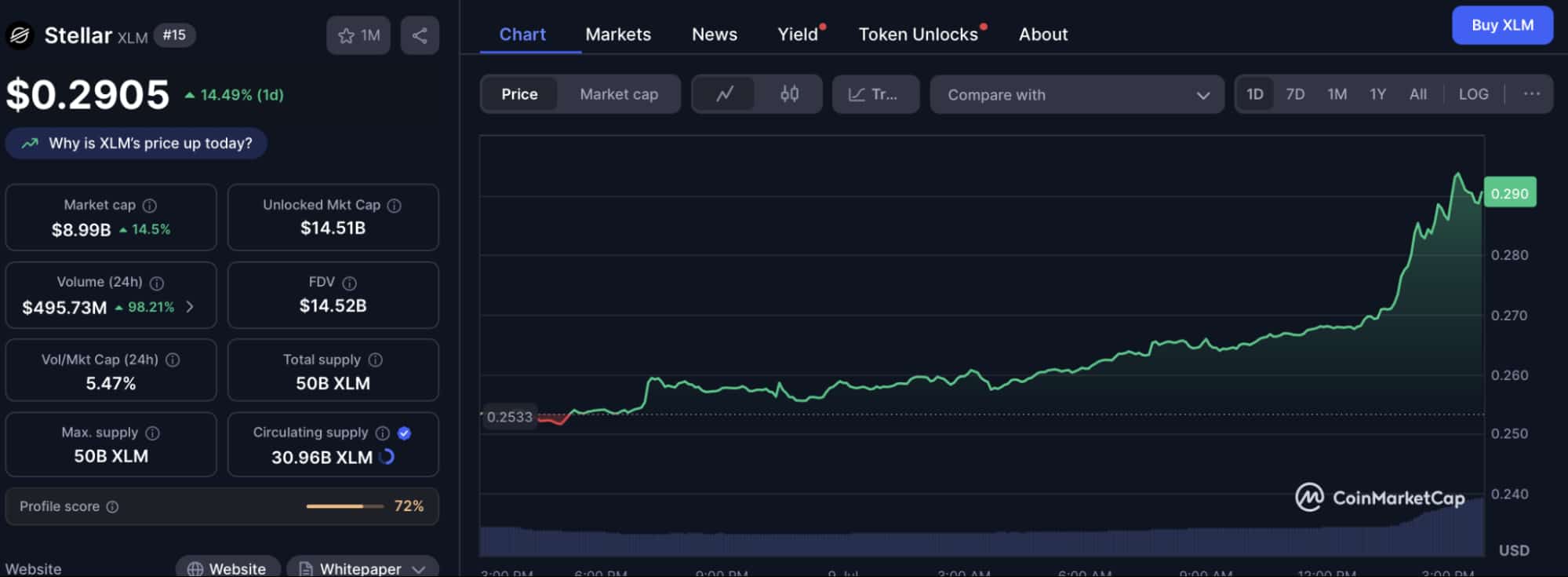
Task: Click the 0.2533 opening price label
Action: click(x=509, y=417)
